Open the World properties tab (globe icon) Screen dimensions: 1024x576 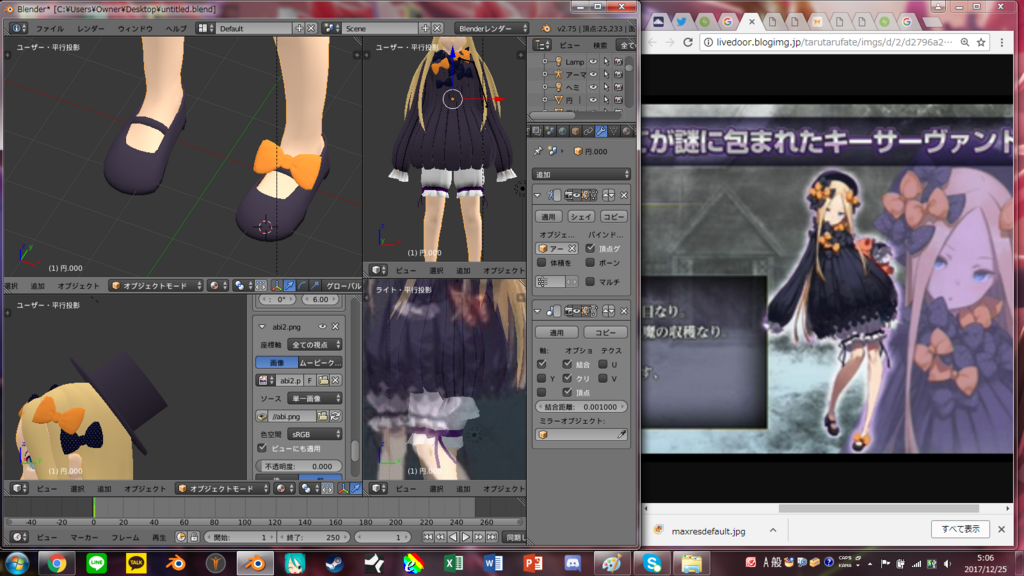click(562, 131)
